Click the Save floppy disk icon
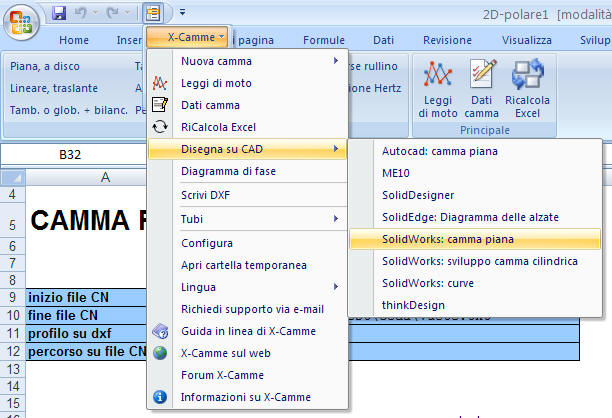Viewport: 612px width, 418px height. tap(59, 13)
